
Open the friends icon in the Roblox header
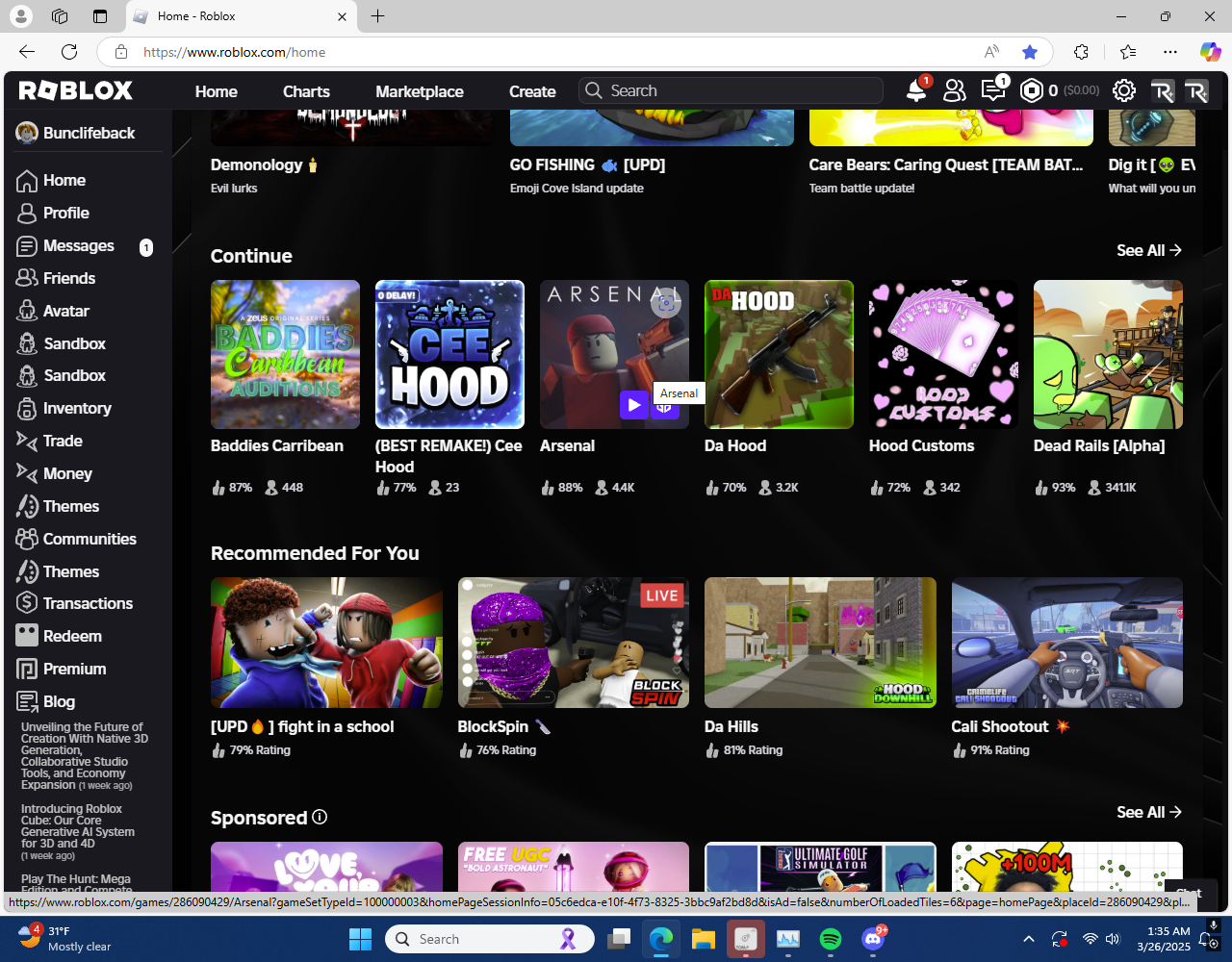pos(954,90)
